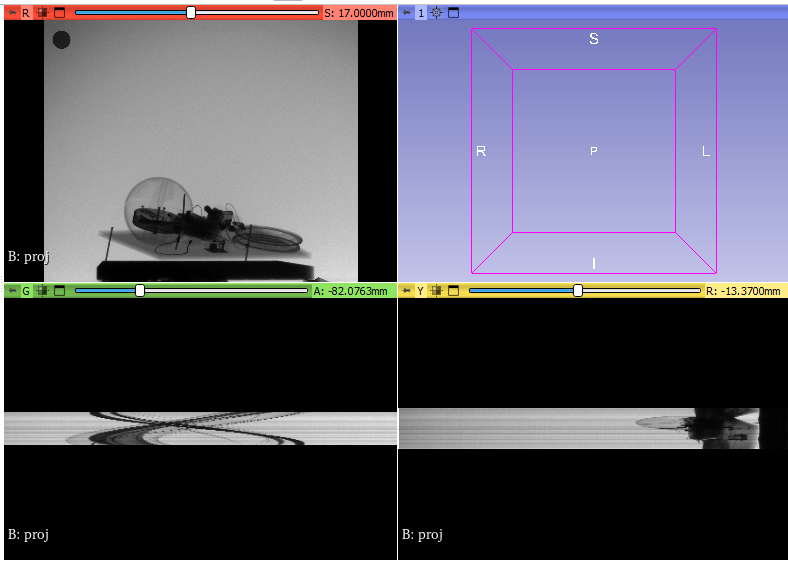This screenshot has height=563, width=788.
Task: Click the "1" label in 3D view header
Action: tap(421, 13)
